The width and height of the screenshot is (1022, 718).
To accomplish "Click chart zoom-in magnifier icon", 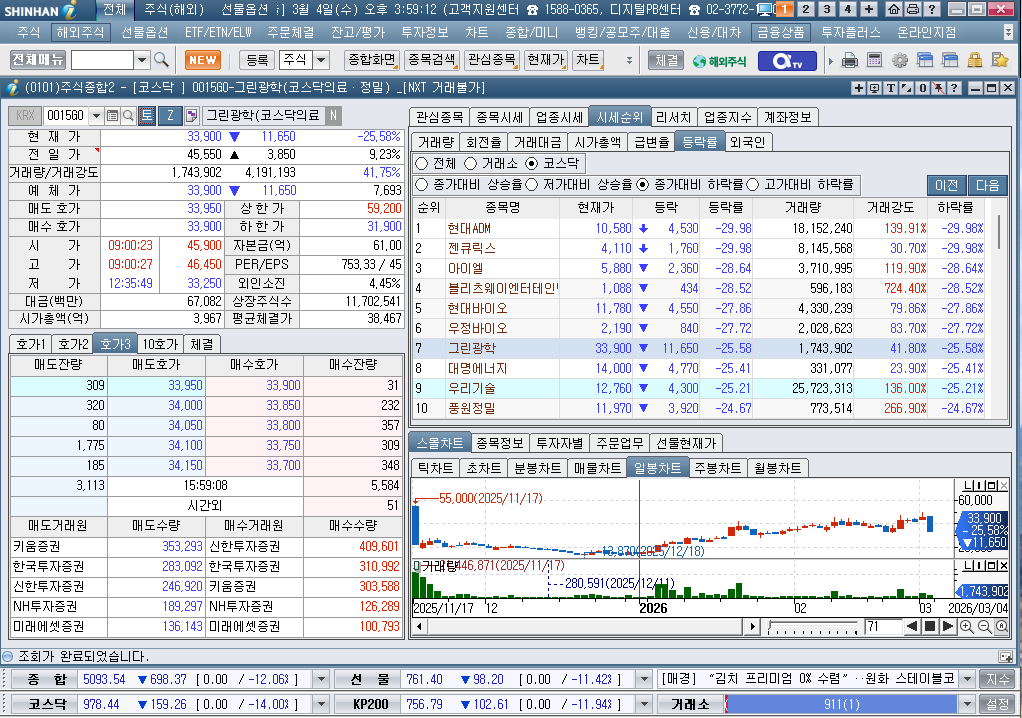I will pyautogui.click(x=967, y=627).
